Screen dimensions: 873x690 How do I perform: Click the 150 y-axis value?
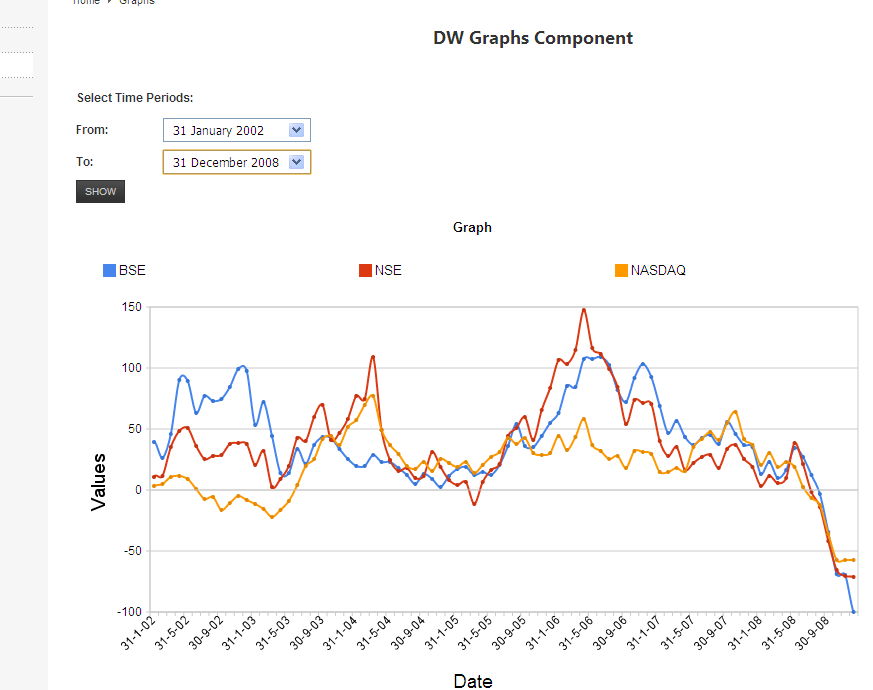(x=132, y=307)
